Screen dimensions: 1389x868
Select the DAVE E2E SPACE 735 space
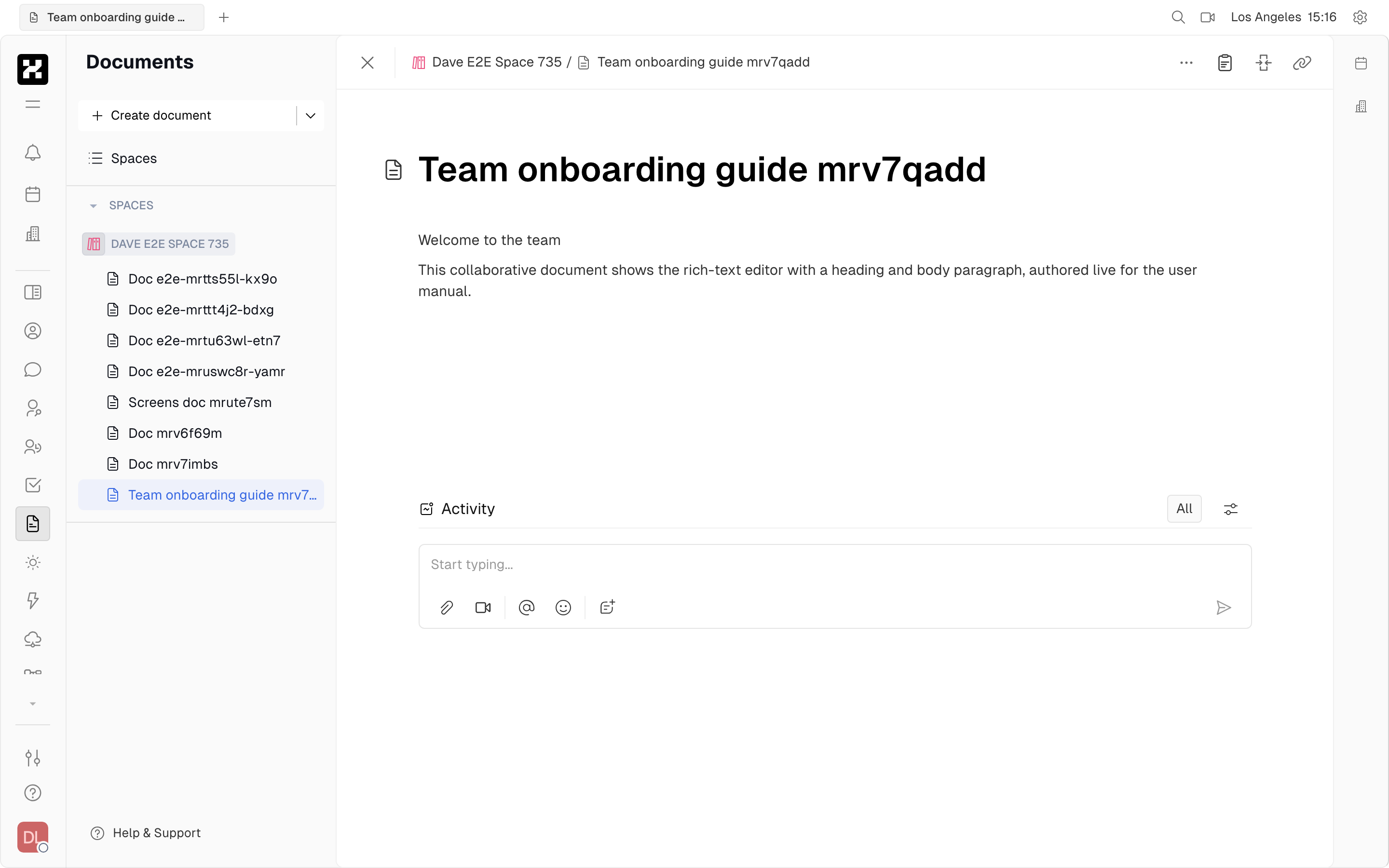click(158, 244)
